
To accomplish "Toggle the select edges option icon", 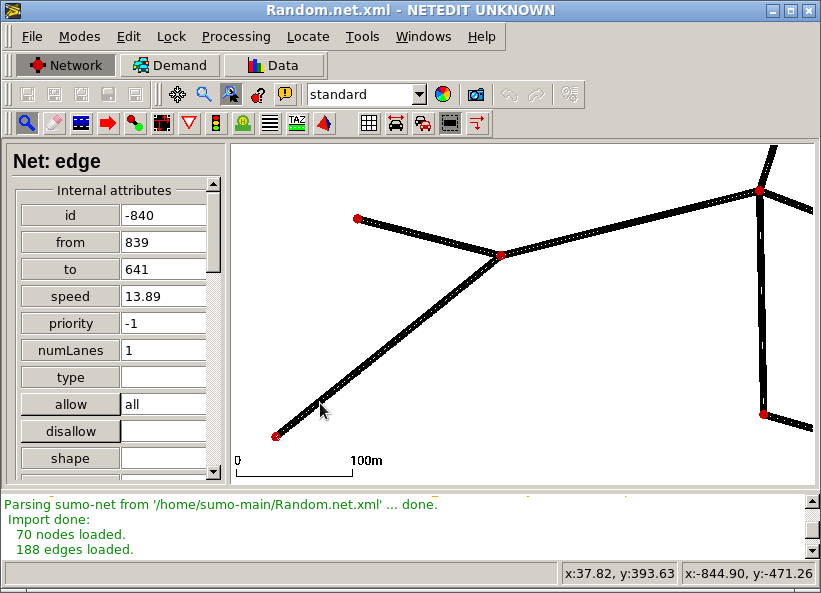I will click(x=450, y=124).
